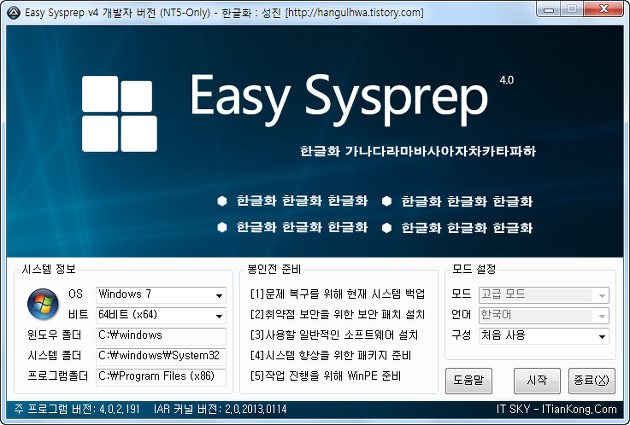Click the Easy Sysprep title bar app icon

tap(14, 13)
